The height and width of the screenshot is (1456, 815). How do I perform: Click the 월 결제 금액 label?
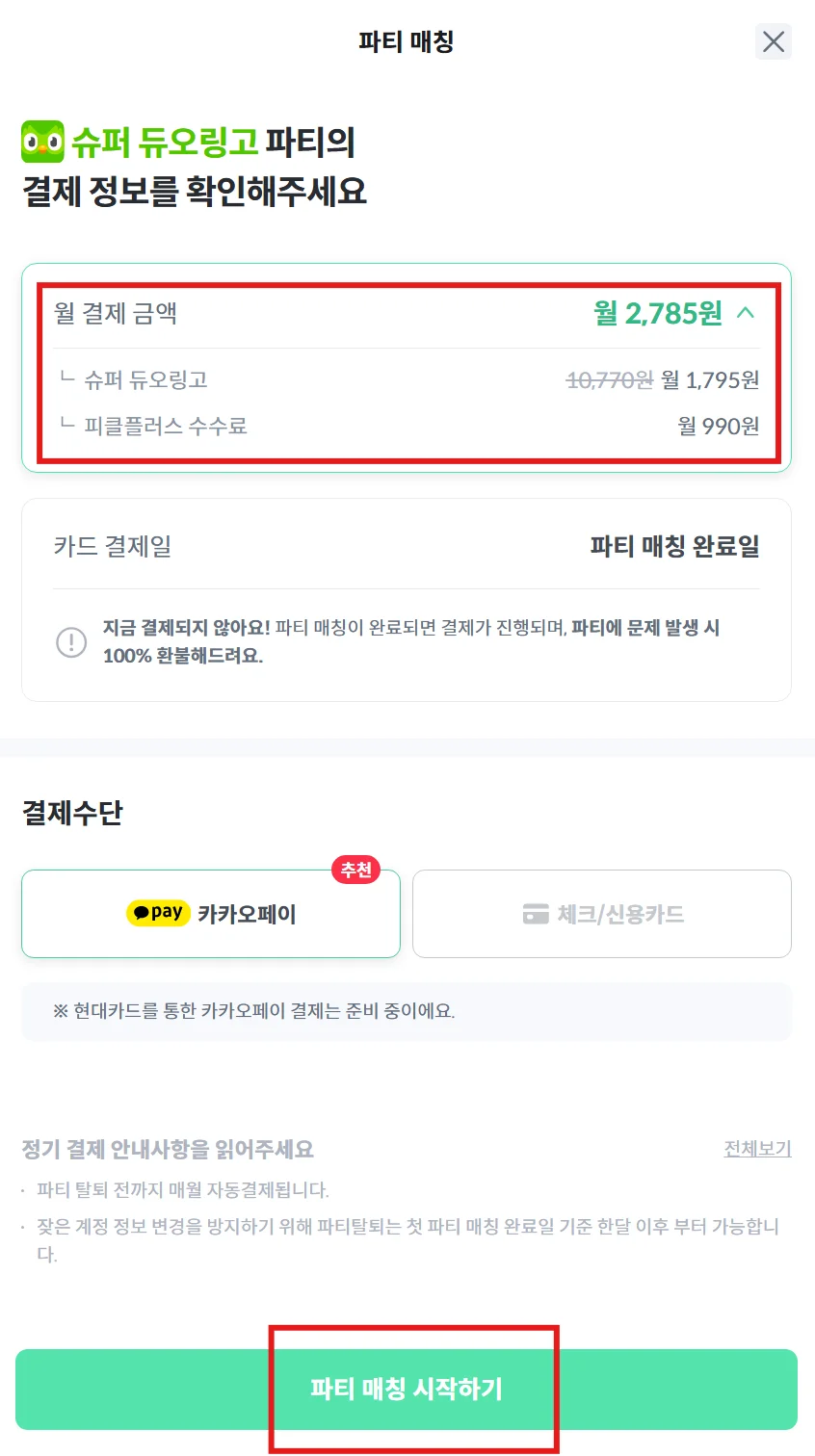pos(116,313)
